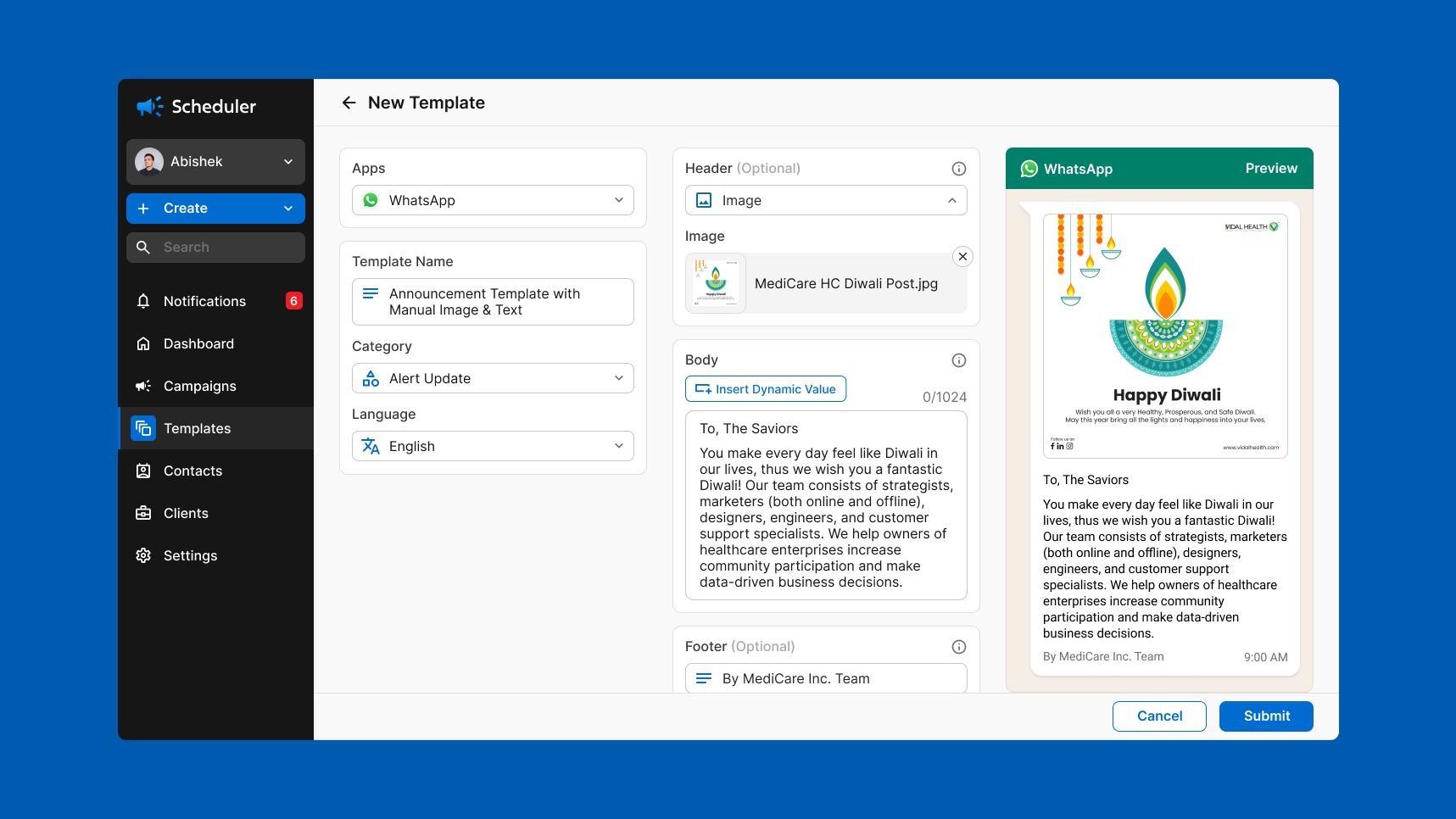Submit the new template

click(x=1265, y=716)
